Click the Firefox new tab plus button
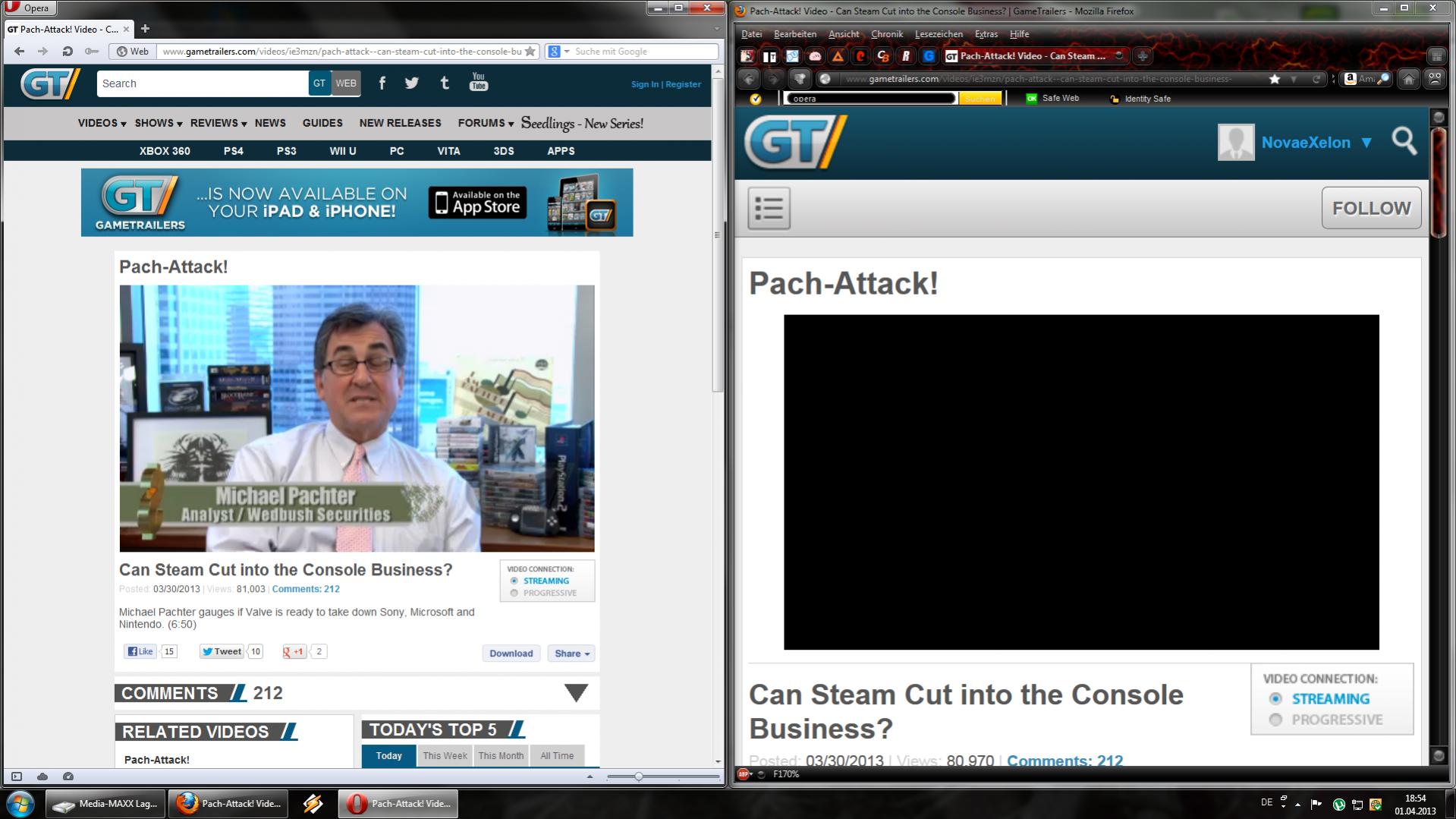 [1143, 56]
